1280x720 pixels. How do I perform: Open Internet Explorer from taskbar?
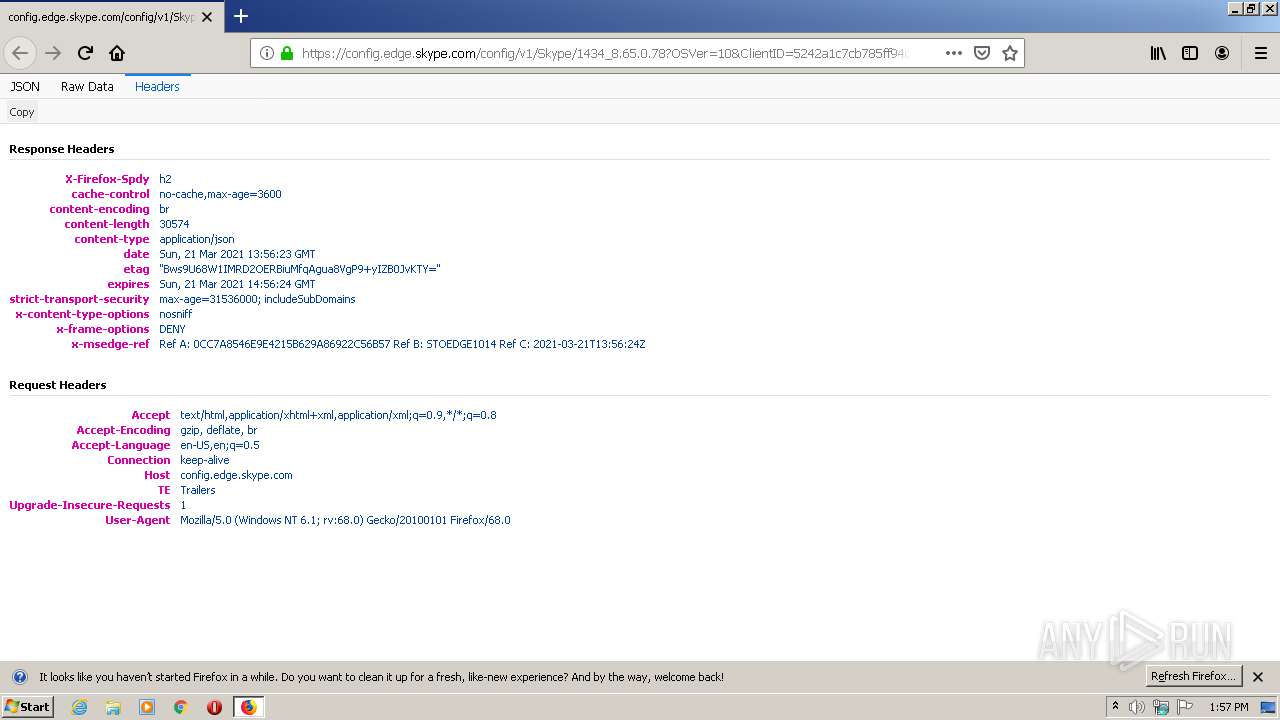point(79,707)
